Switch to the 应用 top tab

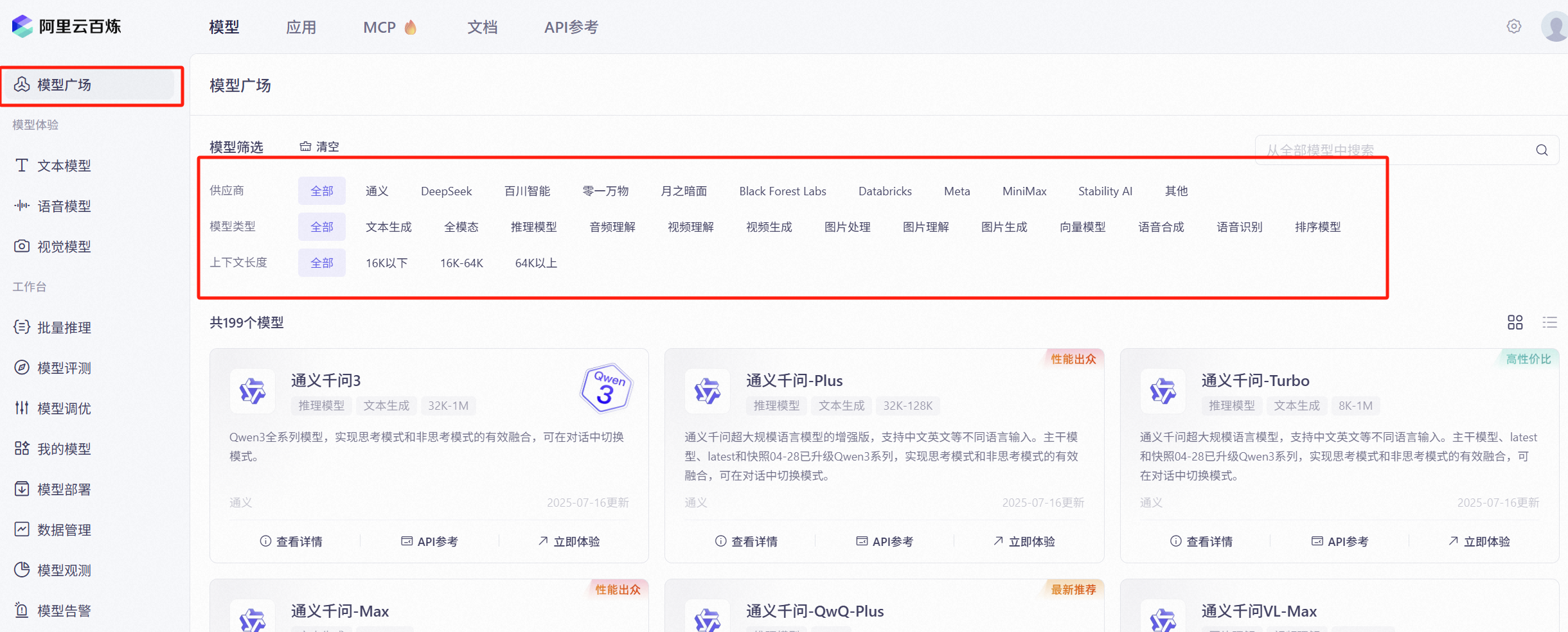301,27
